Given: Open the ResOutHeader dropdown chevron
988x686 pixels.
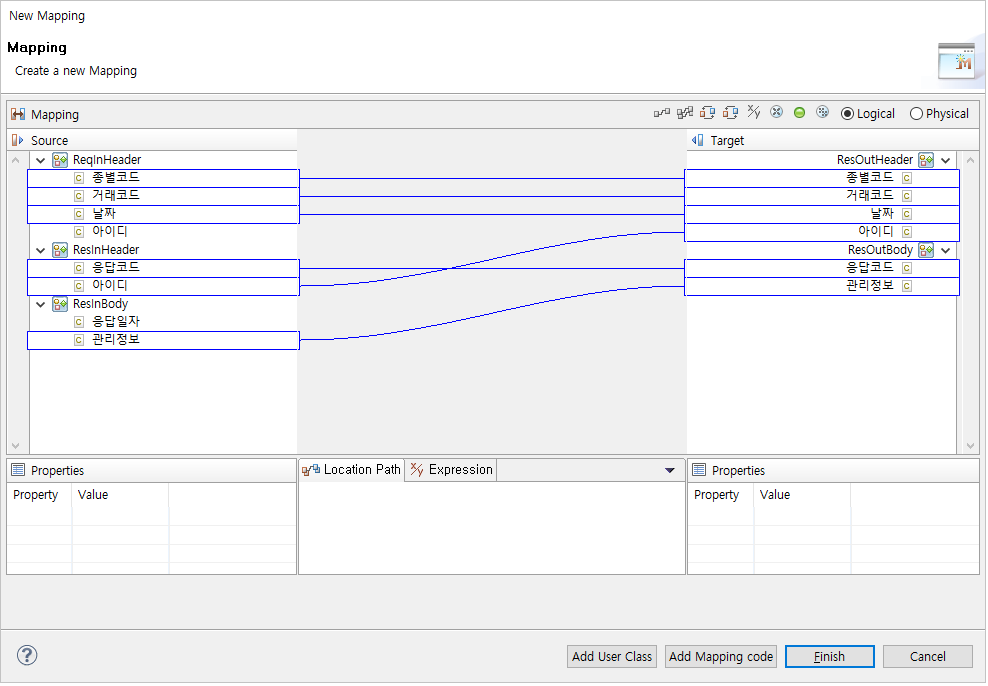Looking at the screenshot, I should [x=943, y=159].
